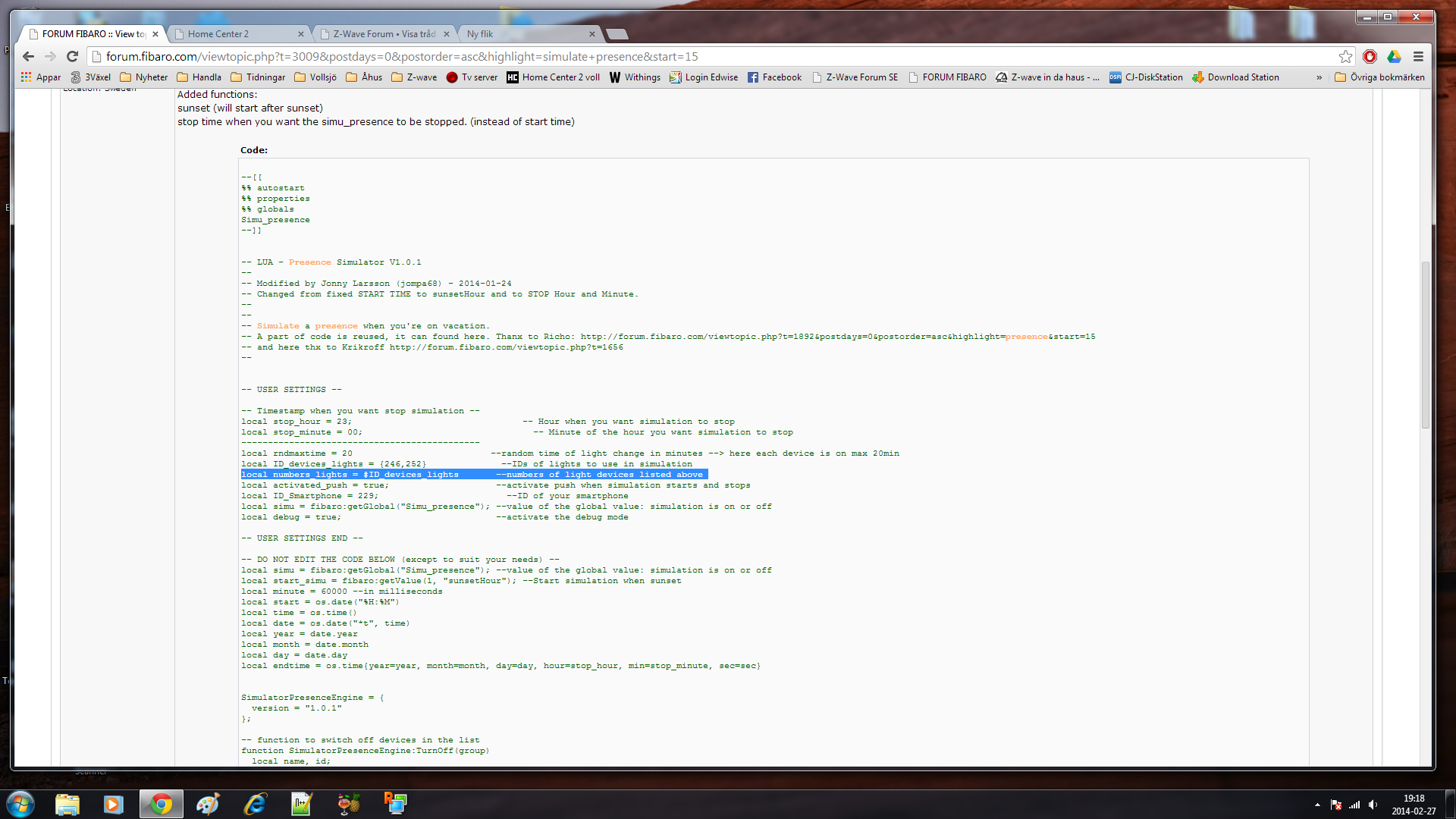Open the Login Edwise bookmark
Viewport: 1456px width, 819px height.
[704, 77]
